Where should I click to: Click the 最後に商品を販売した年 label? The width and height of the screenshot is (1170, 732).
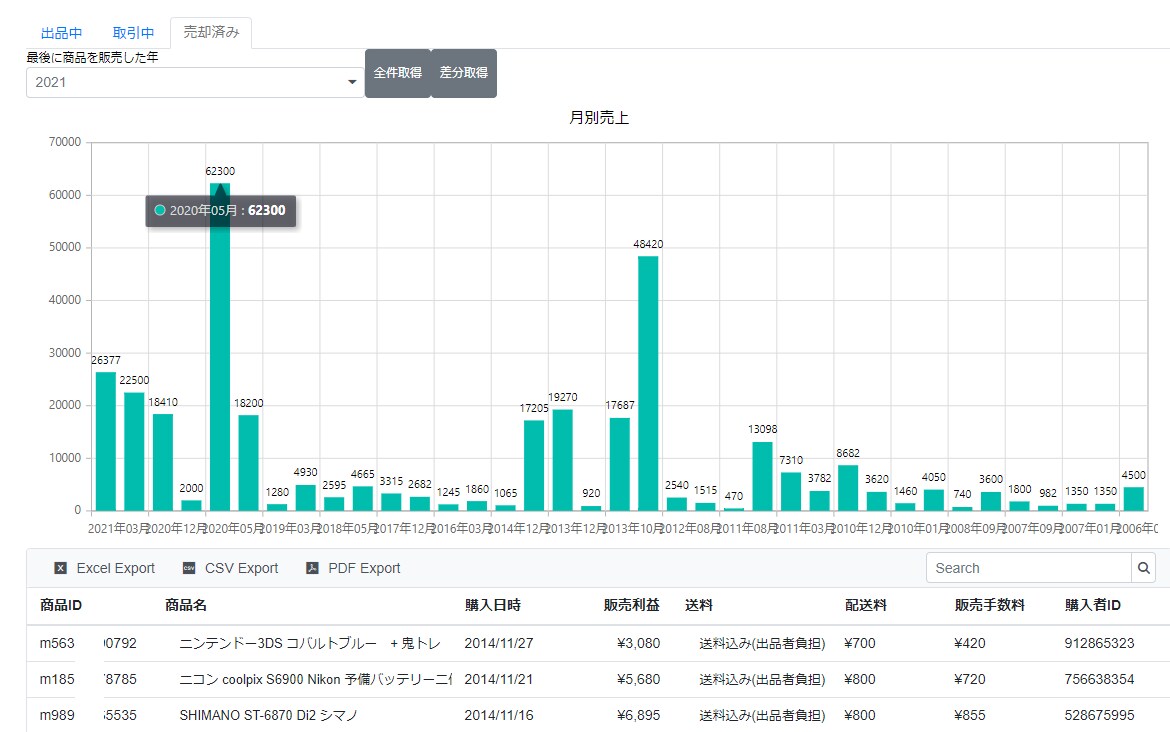pyautogui.click(x=92, y=57)
